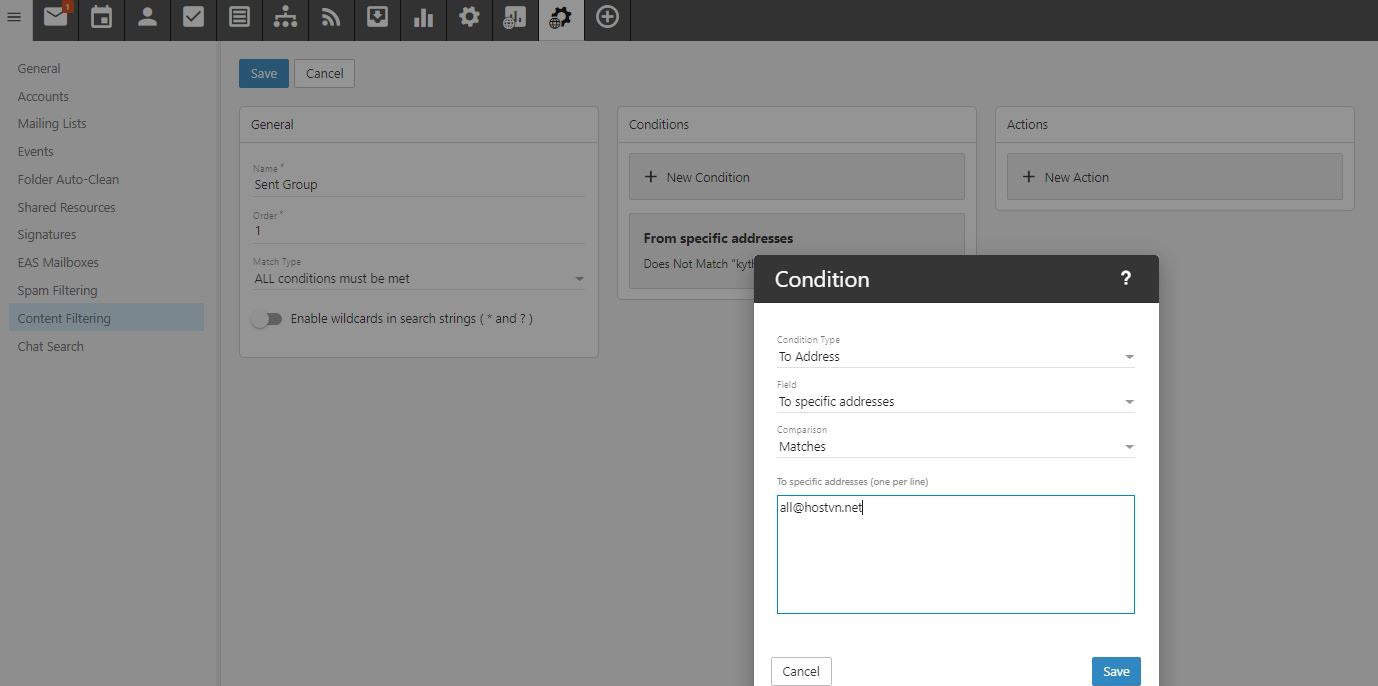
Task: Go to Spam Filtering in sidebar
Action: [57, 291]
